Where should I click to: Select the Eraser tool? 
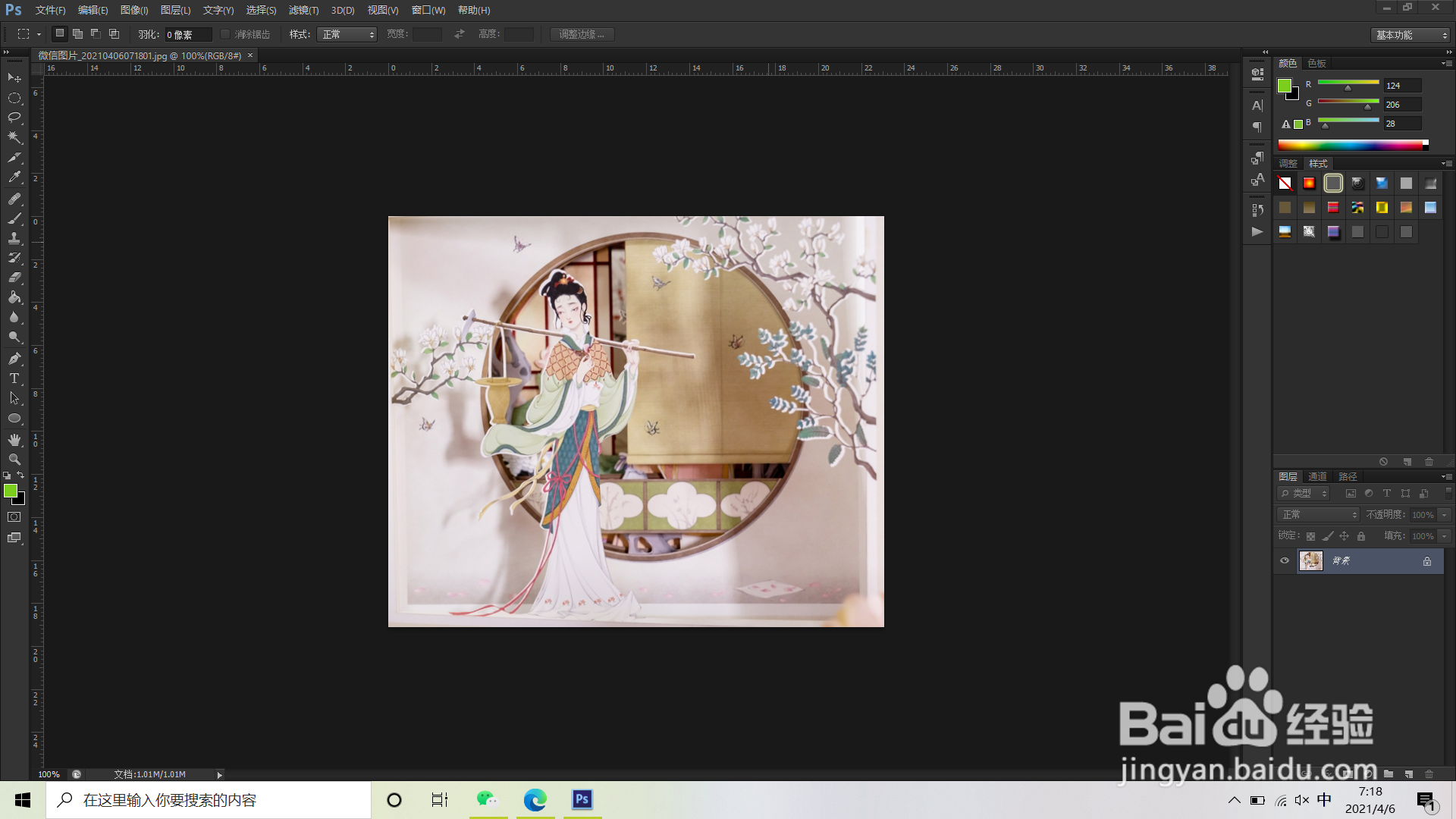click(x=14, y=278)
